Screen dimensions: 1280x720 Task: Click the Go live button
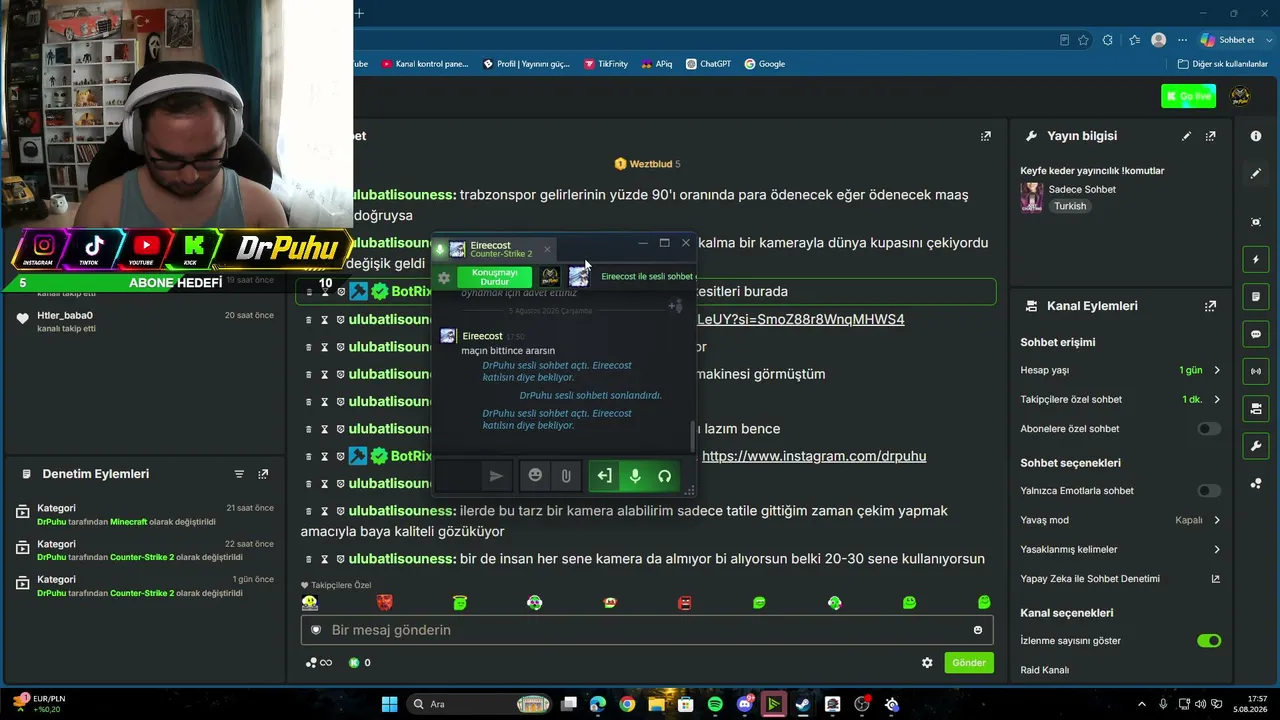[x=1188, y=96]
